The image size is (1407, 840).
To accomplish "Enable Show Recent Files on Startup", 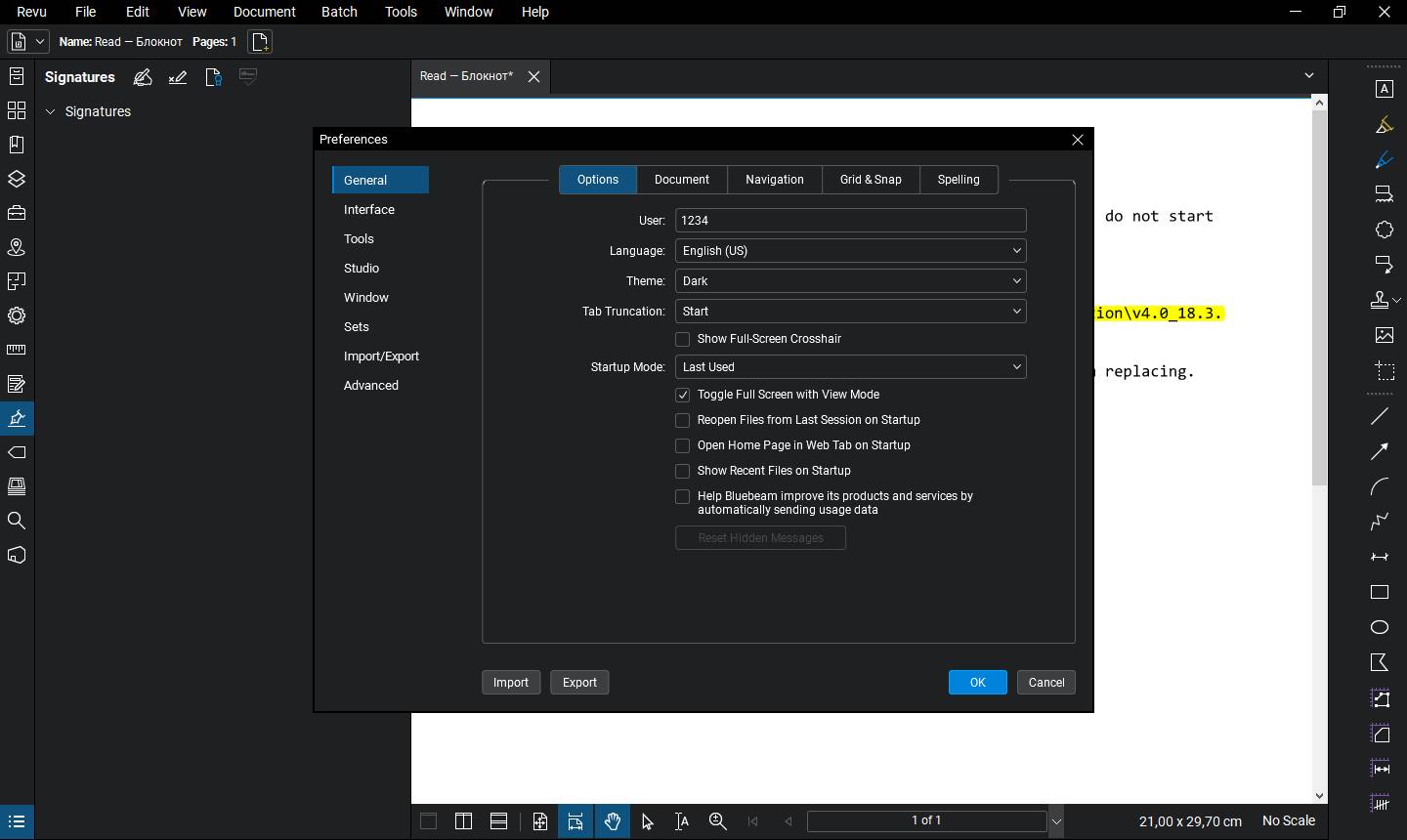I will point(683,471).
